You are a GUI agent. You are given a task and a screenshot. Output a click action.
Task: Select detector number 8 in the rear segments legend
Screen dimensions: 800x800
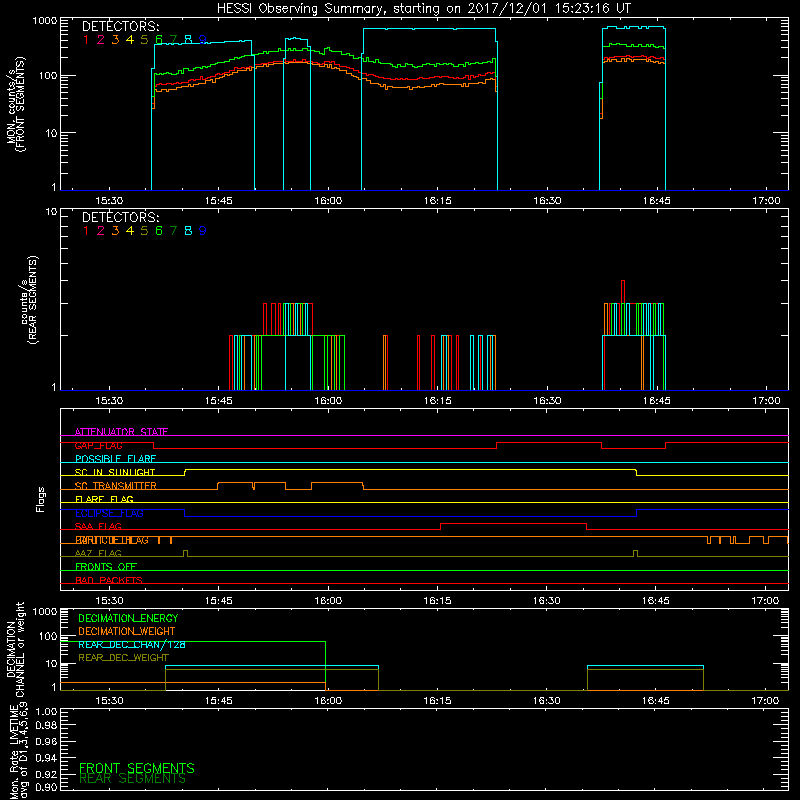tap(188, 231)
